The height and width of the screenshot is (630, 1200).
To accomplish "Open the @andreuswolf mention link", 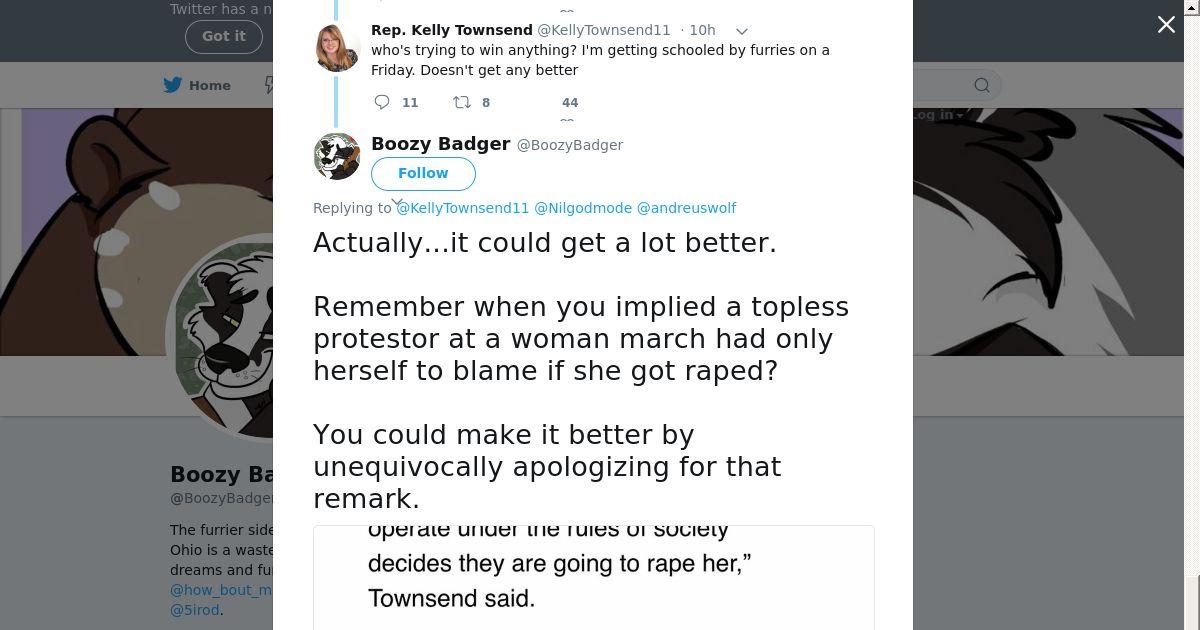I will [x=686, y=208].
